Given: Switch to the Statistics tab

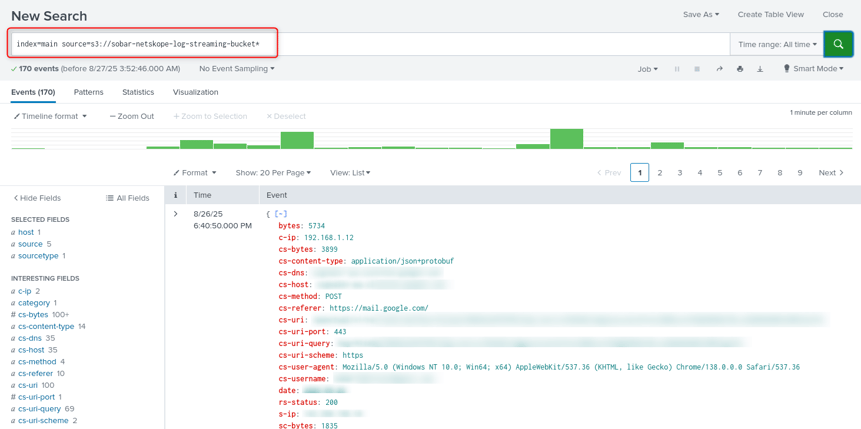Looking at the screenshot, I should pyautogui.click(x=138, y=92).
